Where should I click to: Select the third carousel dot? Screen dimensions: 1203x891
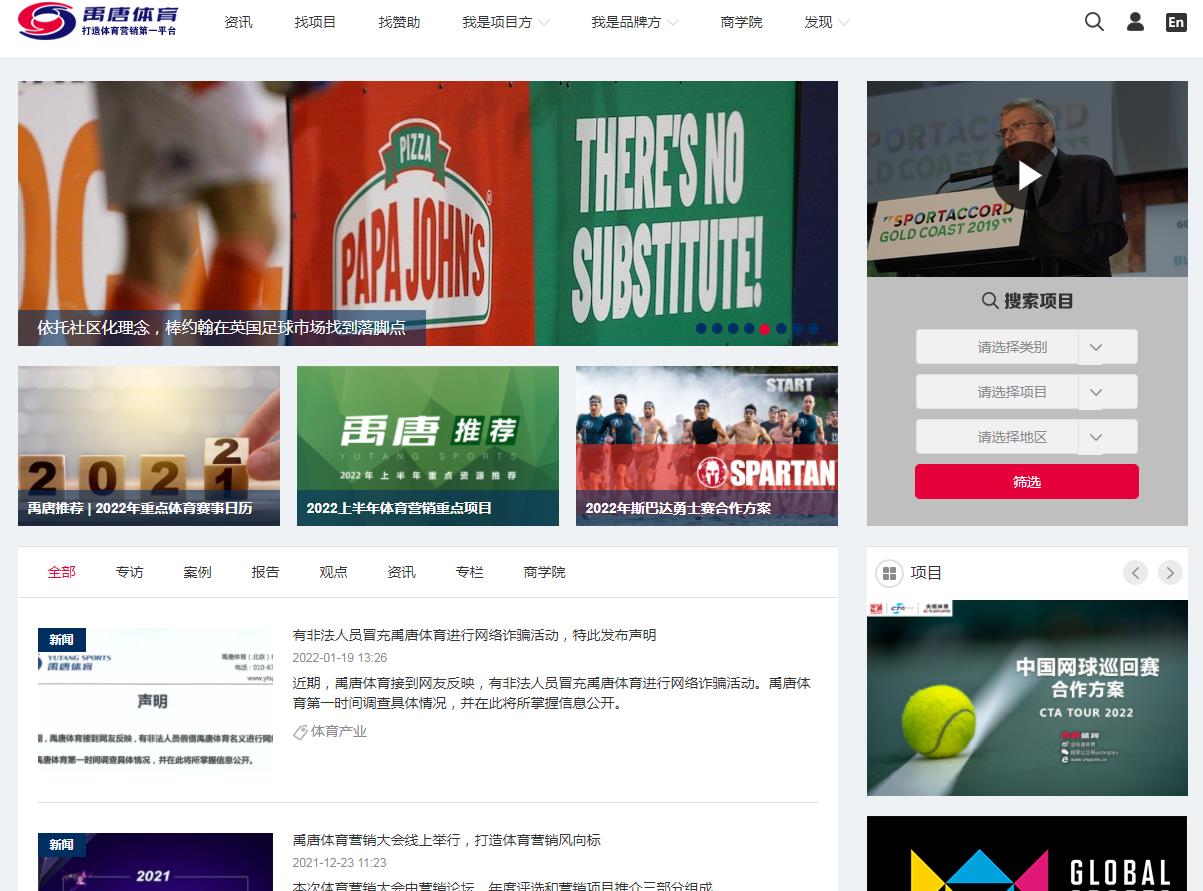click(733, 328)
